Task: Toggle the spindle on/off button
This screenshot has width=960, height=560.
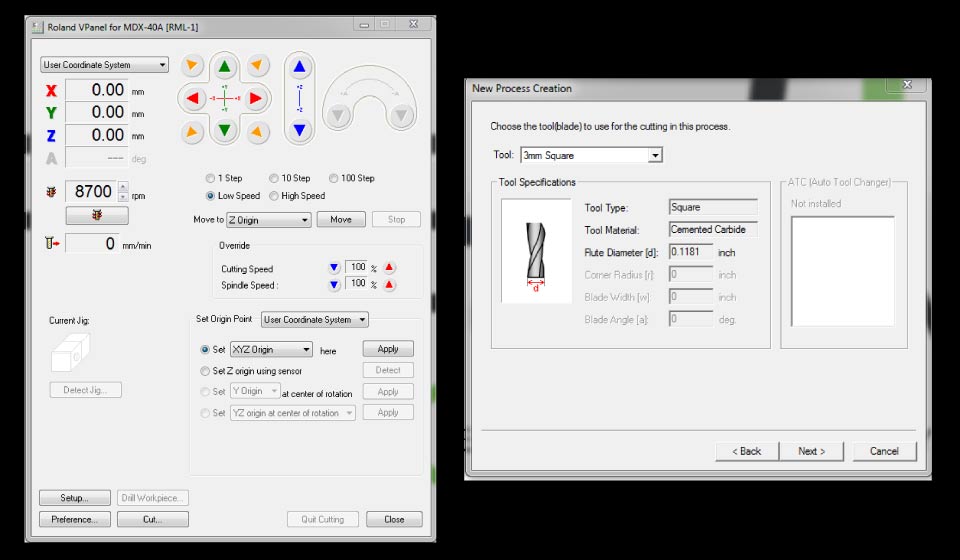Action: click(x=97, y=215)
